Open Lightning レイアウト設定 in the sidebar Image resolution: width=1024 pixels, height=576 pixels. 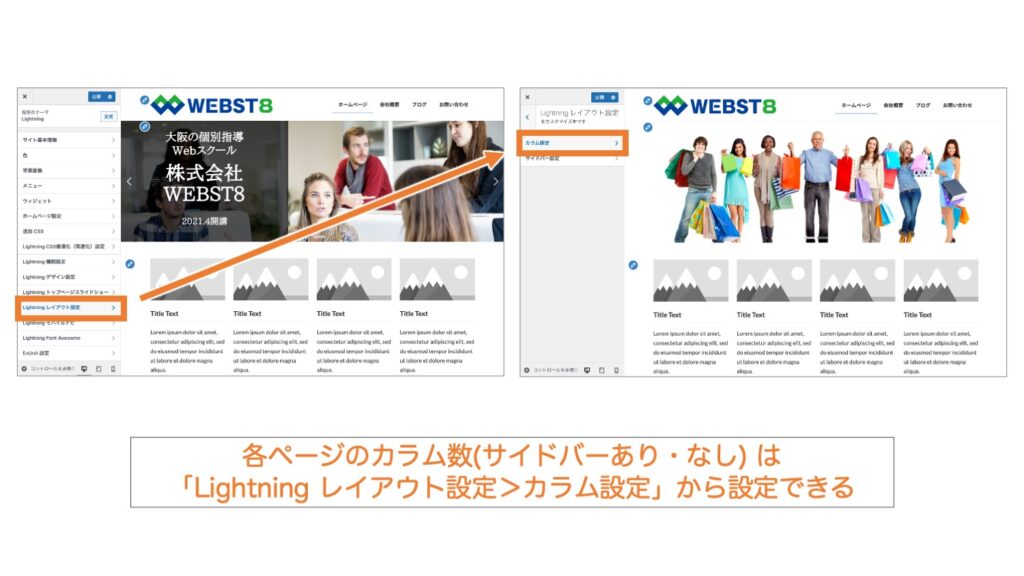click(58, 307)
